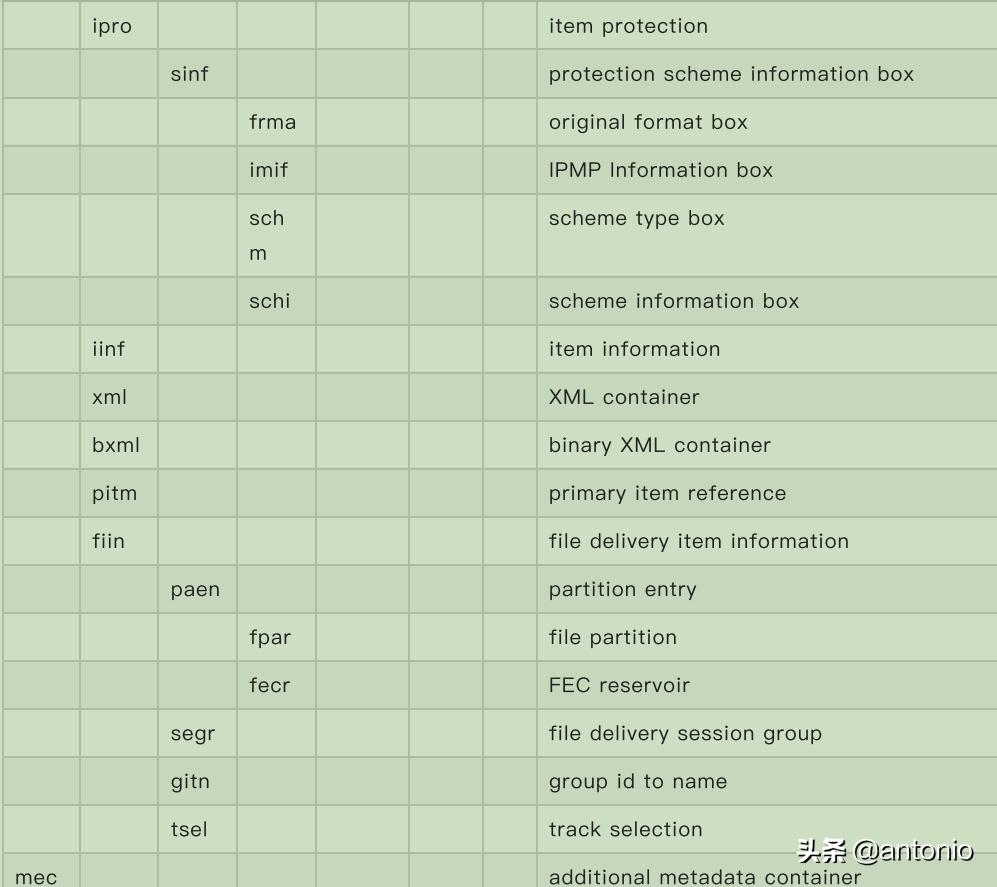Click the 'ipro' table cell
997x887 pixels.
pos(112,27)
